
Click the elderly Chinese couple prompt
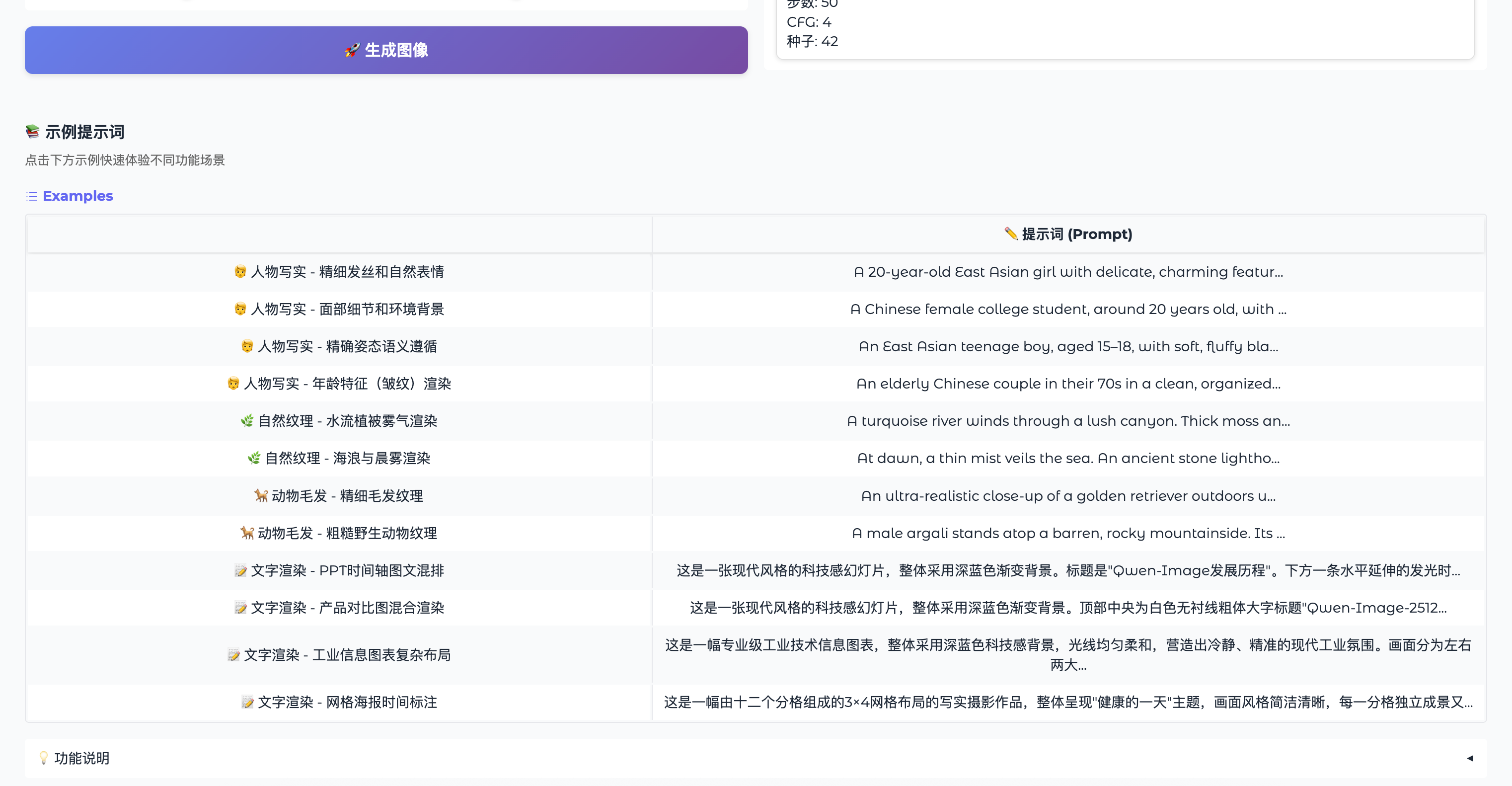pos(1067,384)
